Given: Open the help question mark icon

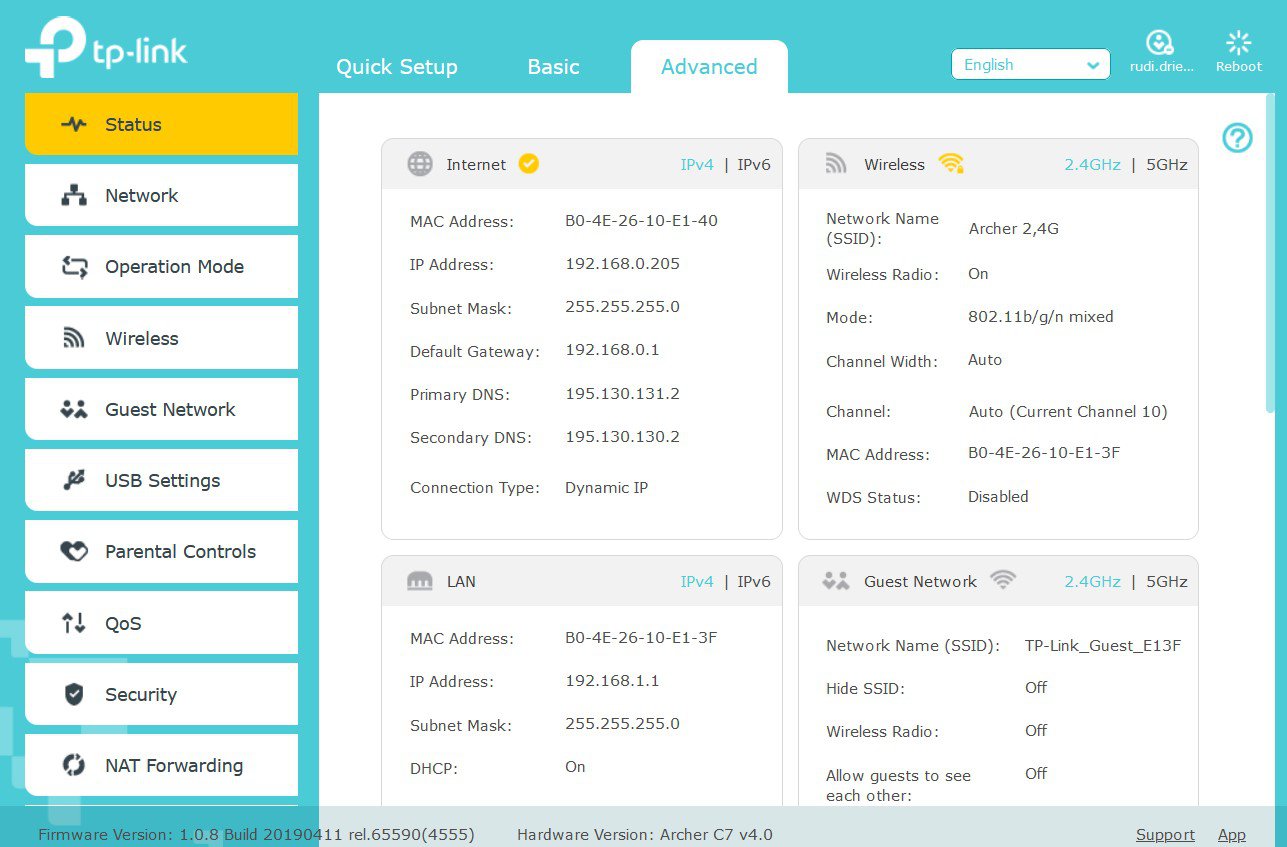Looking at the screenshot, I should 1238,138.
